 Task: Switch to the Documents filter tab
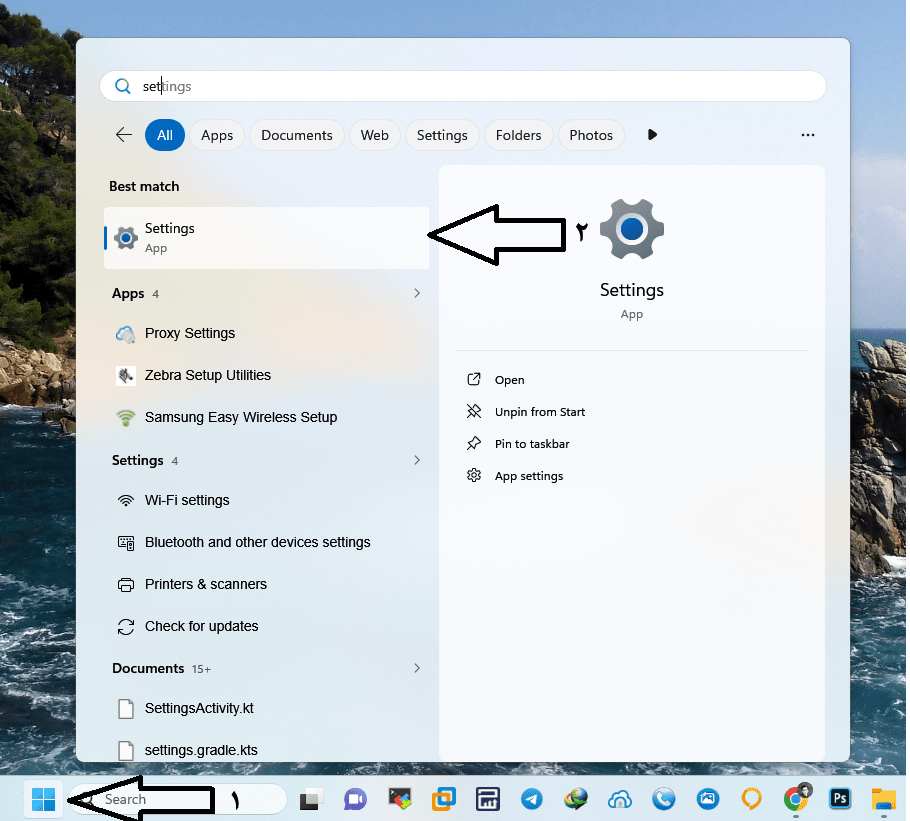pos(297,135)
